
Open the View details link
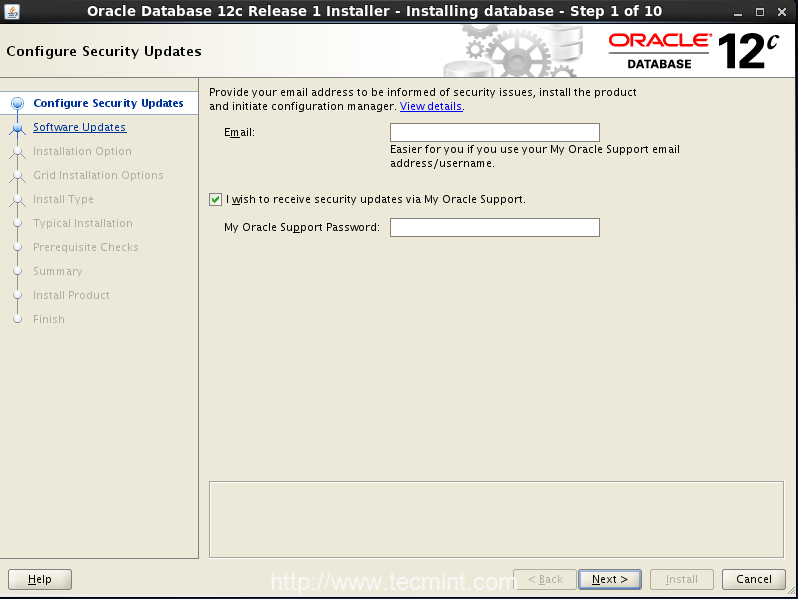pyautogui.click(x=431, y=106)
